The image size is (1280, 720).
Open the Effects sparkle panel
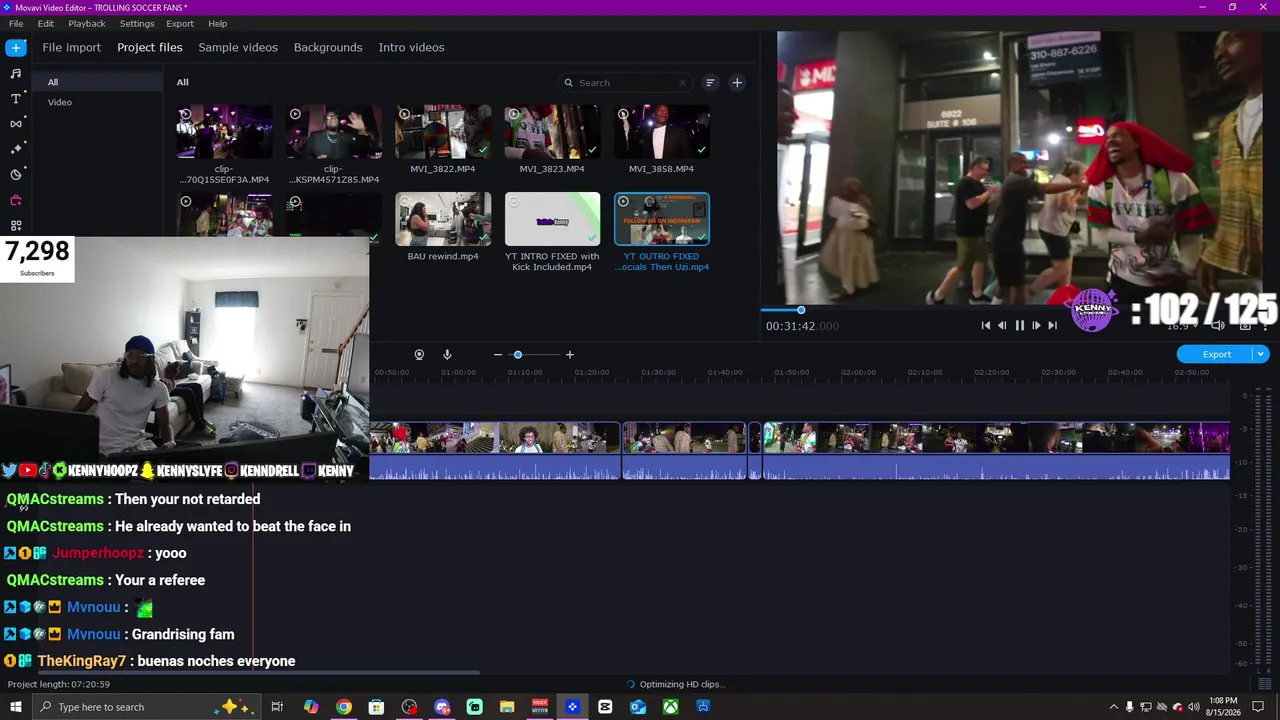[15, 149]
